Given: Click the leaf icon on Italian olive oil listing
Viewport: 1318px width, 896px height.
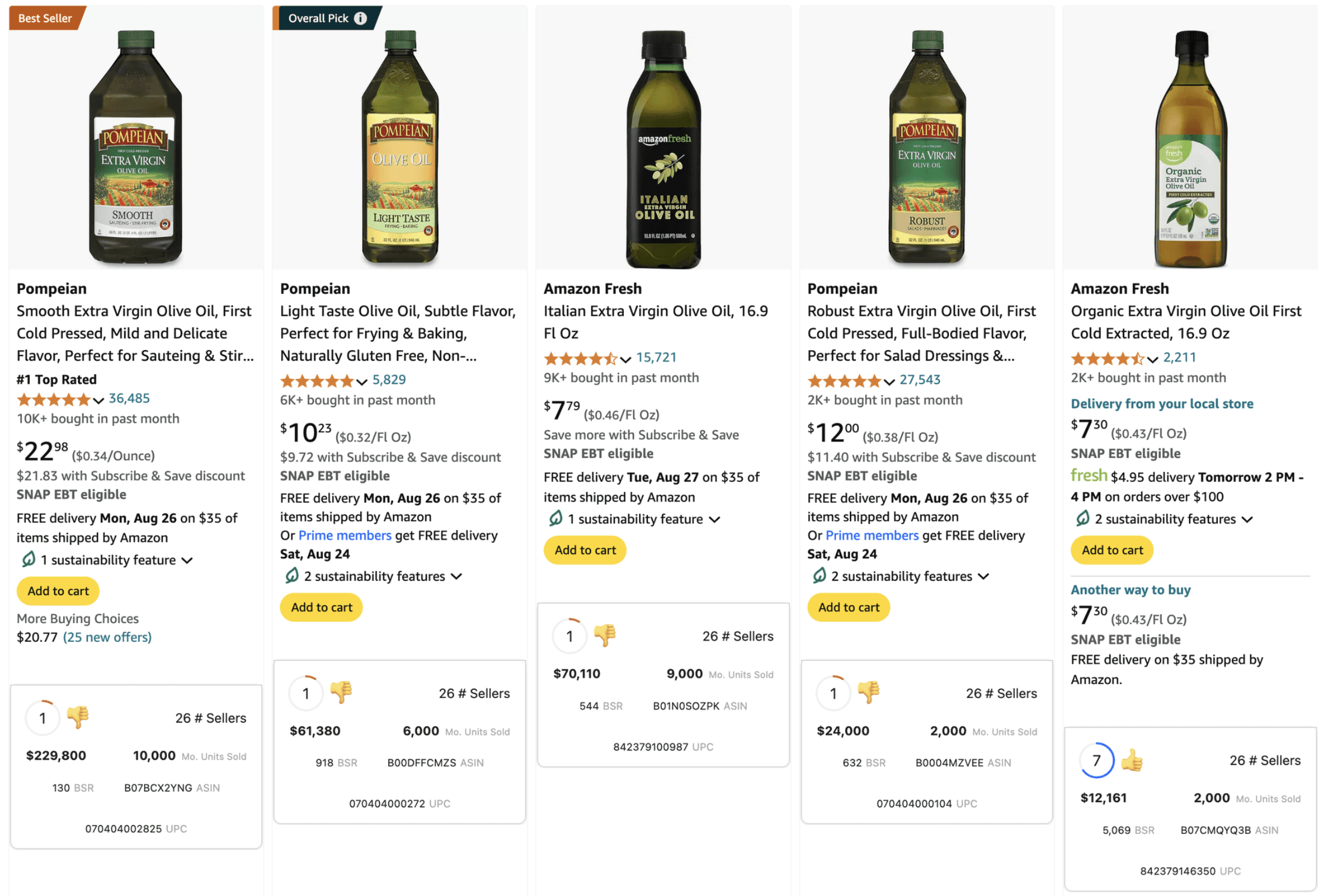Looking at the screenshot, I should click(x=555, y=518).
